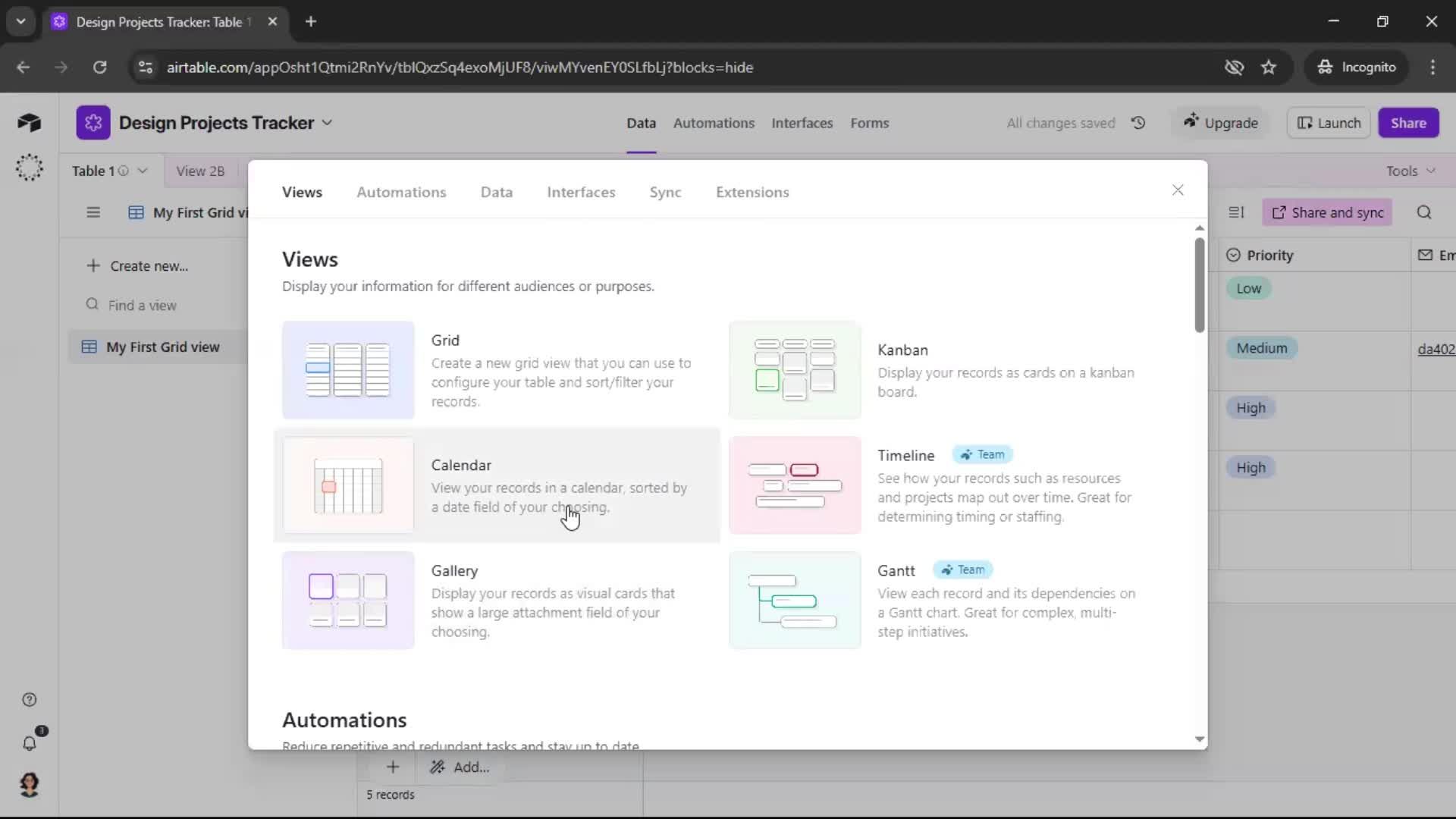The width and height of the screenshot is (1456, 819).
Task: Open Interfaces in the top navigation
Action: tap(802, 124)
